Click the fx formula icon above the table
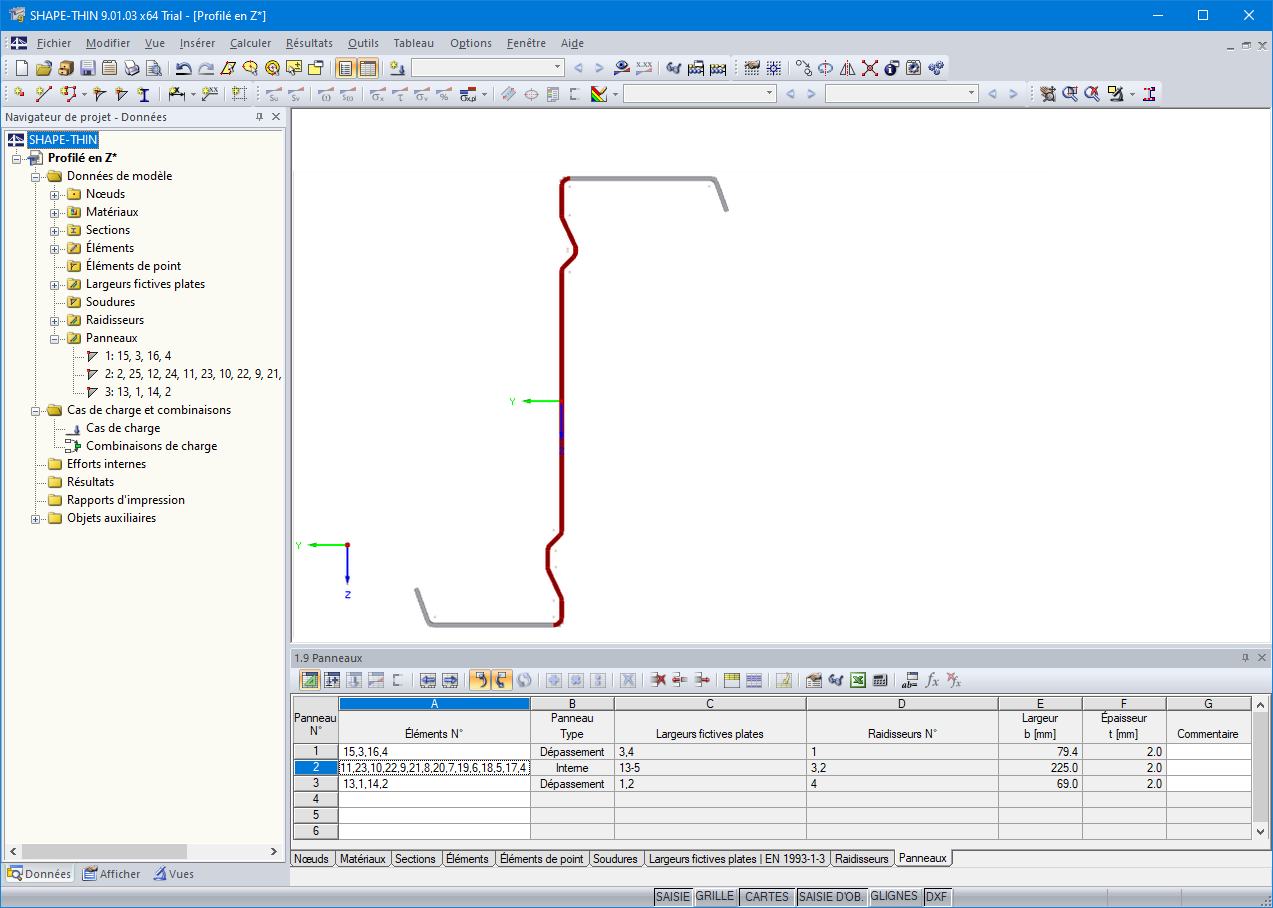1273x908 pixels. [x=932, y=680]
